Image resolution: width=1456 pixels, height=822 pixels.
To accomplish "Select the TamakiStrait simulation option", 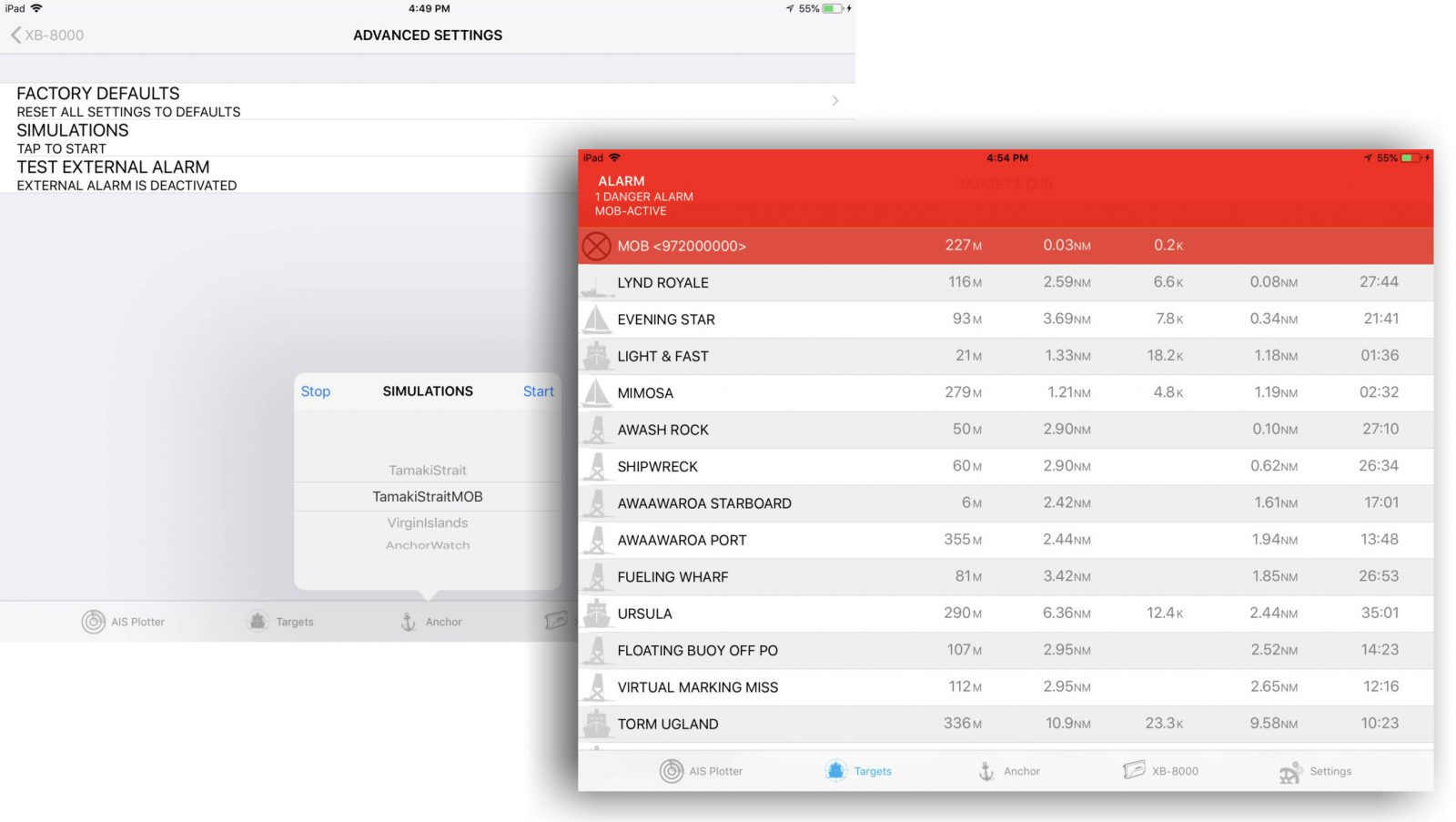I will [427, 470].
